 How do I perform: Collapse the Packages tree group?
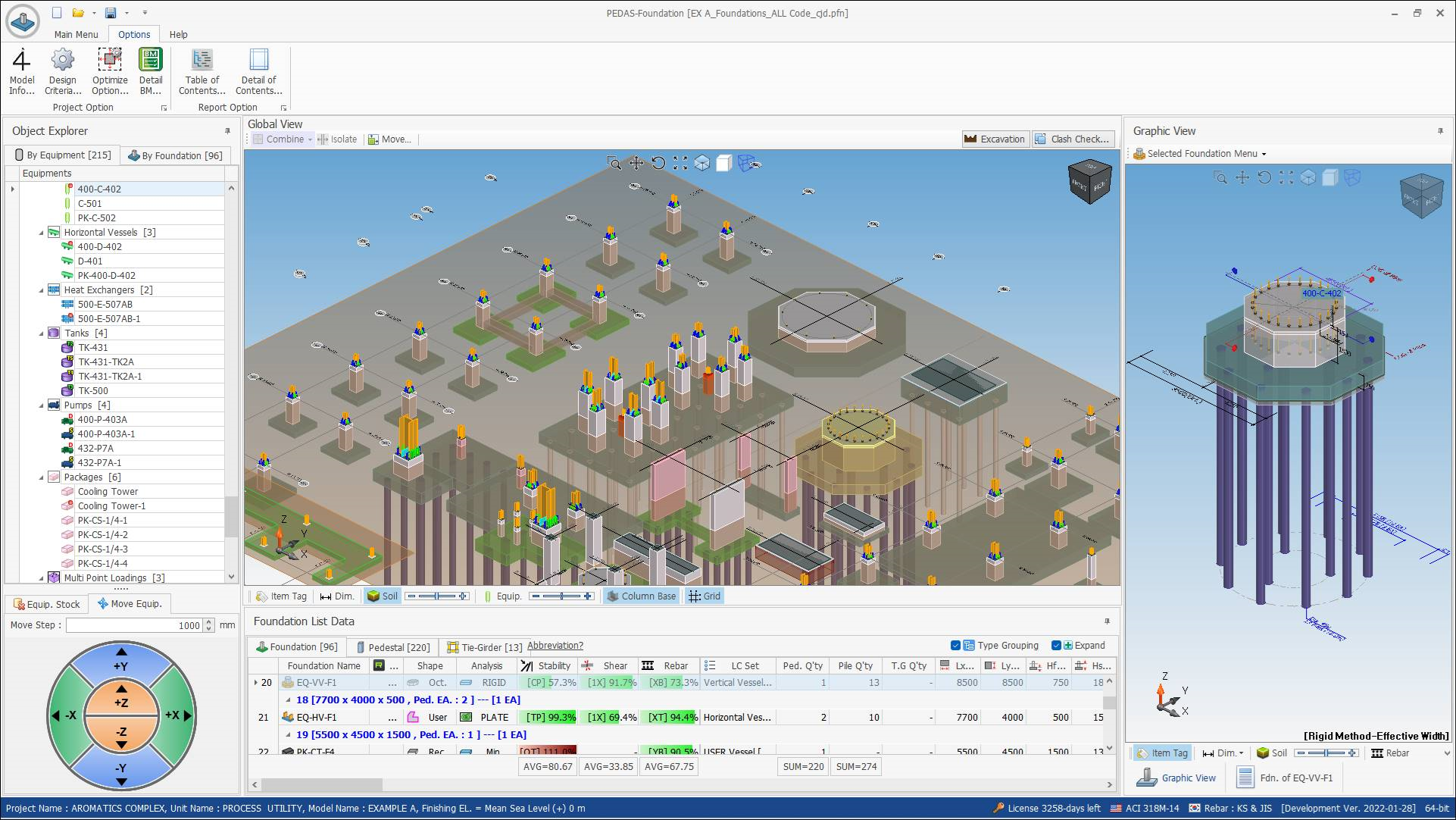coord(42,477)
